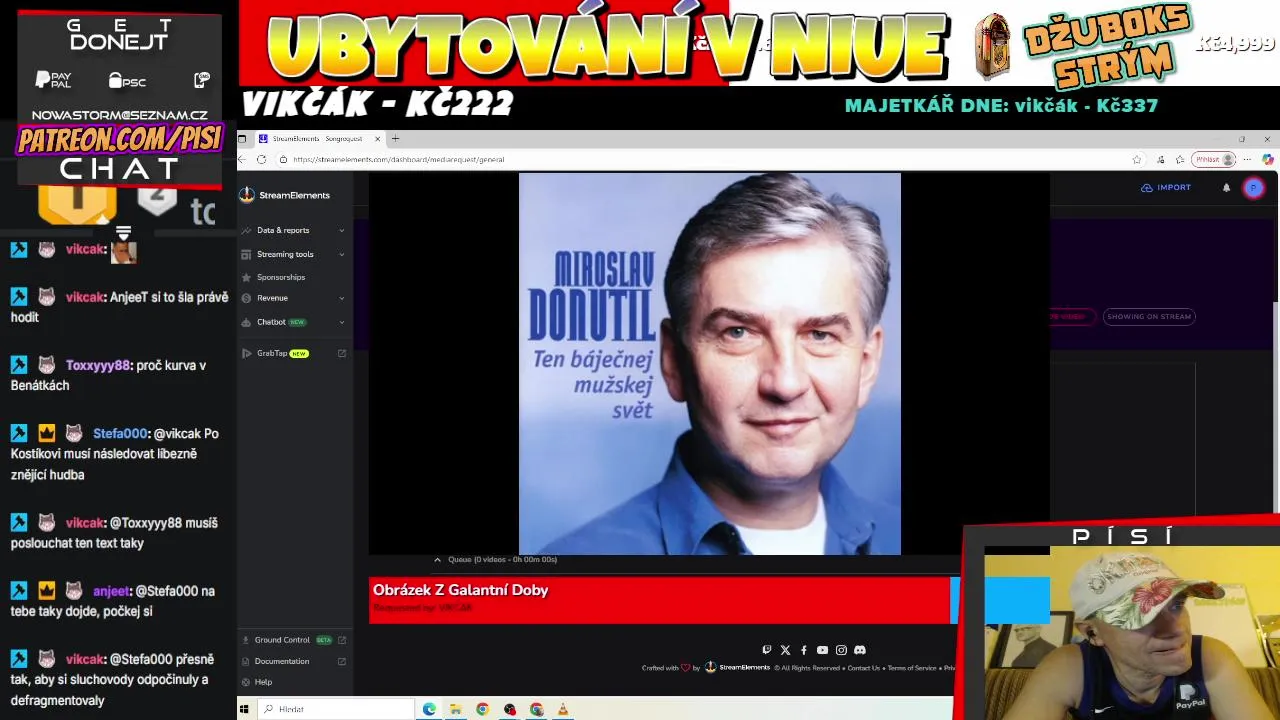
Task: Open the notifications bell
Action: 1226,187
